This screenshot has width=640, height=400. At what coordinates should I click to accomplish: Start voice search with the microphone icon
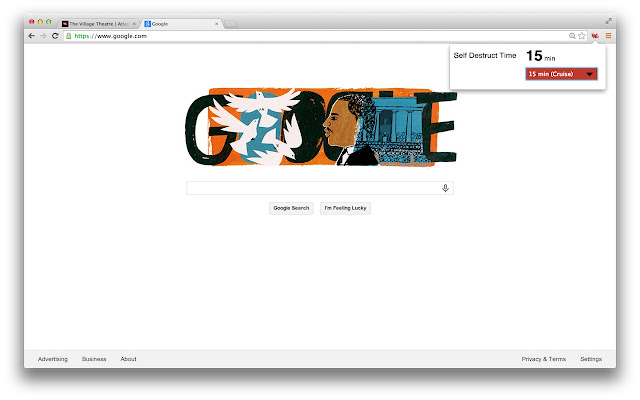445,188
